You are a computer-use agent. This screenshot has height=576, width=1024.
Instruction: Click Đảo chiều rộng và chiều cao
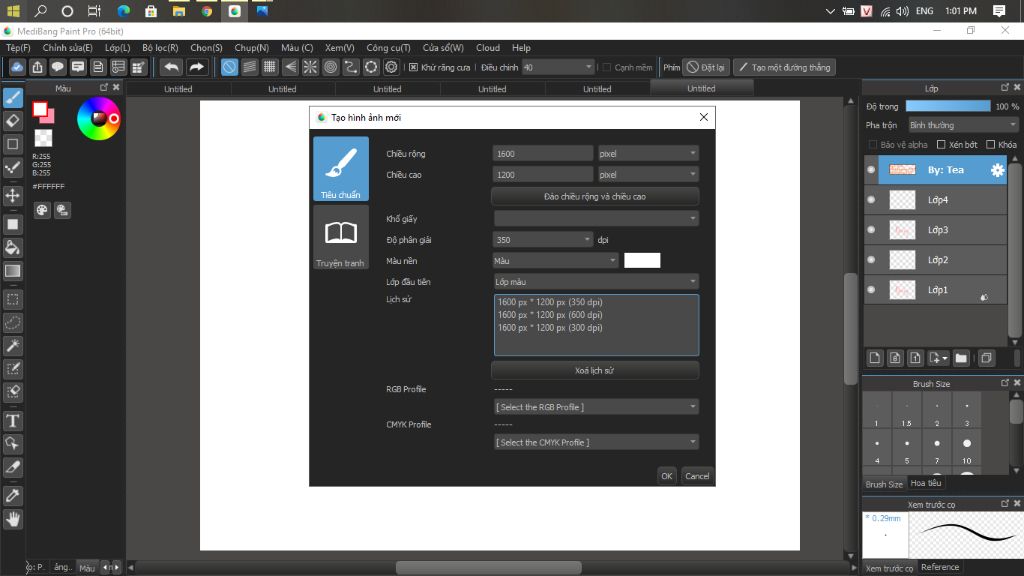[x=594, y=196]
